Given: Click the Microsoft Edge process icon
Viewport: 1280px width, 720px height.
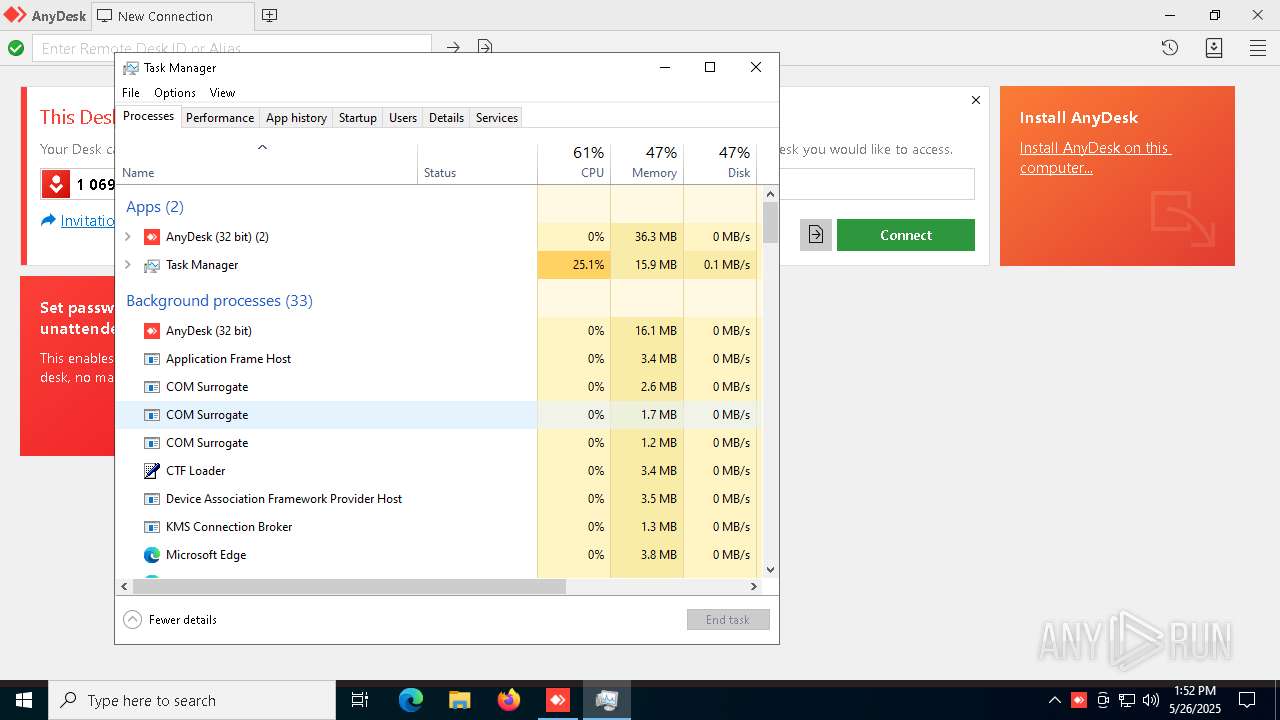Looking at the screenshot, I should [152, 555].
